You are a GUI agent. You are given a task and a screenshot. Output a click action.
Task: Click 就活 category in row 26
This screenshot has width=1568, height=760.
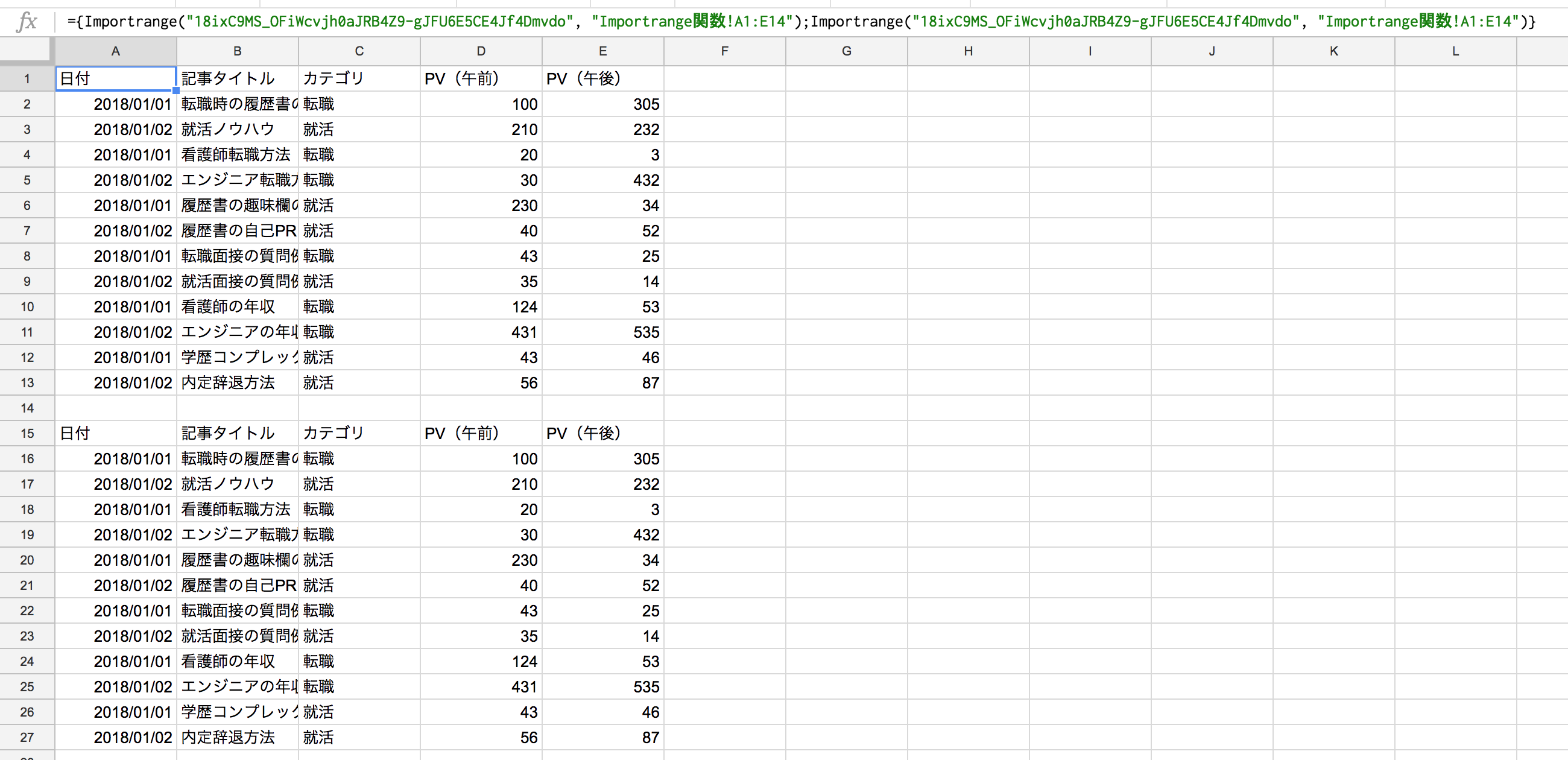point(359,712)
